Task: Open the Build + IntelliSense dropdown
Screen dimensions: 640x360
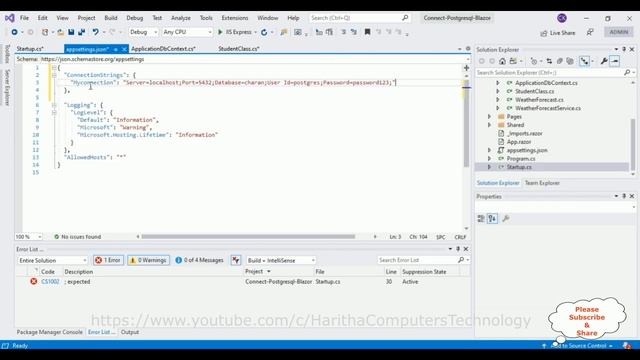Action: tap(281, 260)
